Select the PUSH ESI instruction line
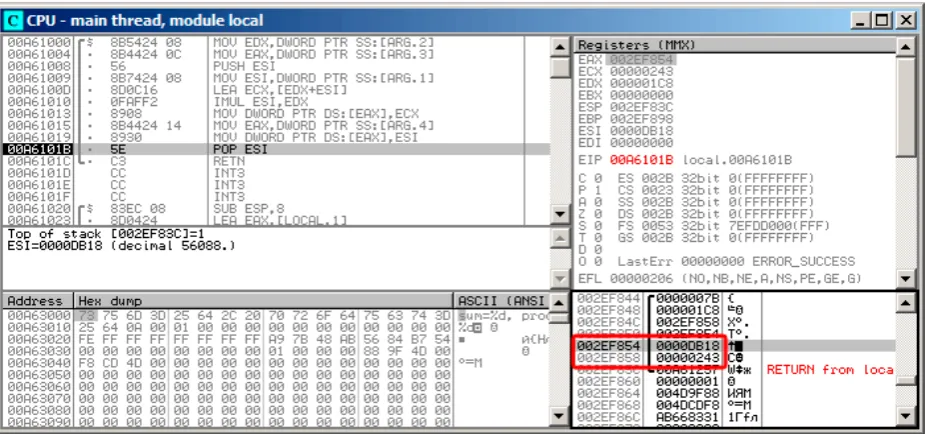This screenshot has width=925, height=434. (277, 66)
